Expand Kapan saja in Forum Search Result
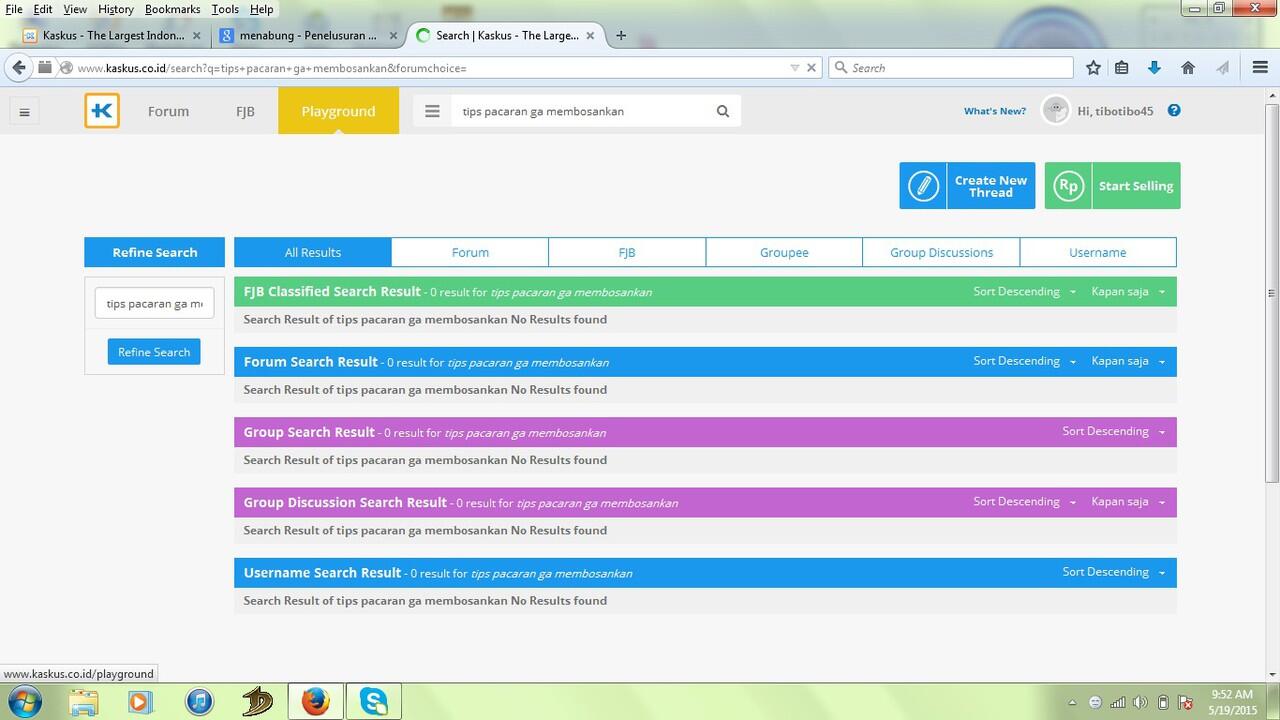 pos(1129,361)
